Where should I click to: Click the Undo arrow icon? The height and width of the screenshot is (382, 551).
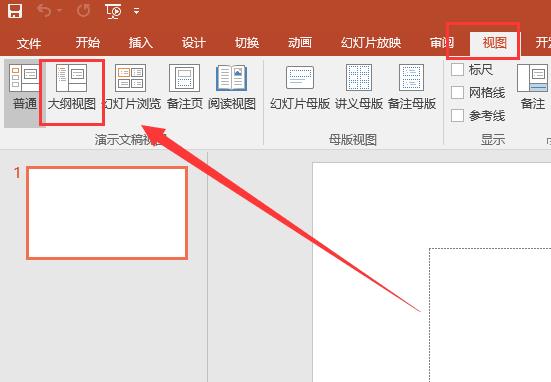pyautogui.click(x=44, y=11)
